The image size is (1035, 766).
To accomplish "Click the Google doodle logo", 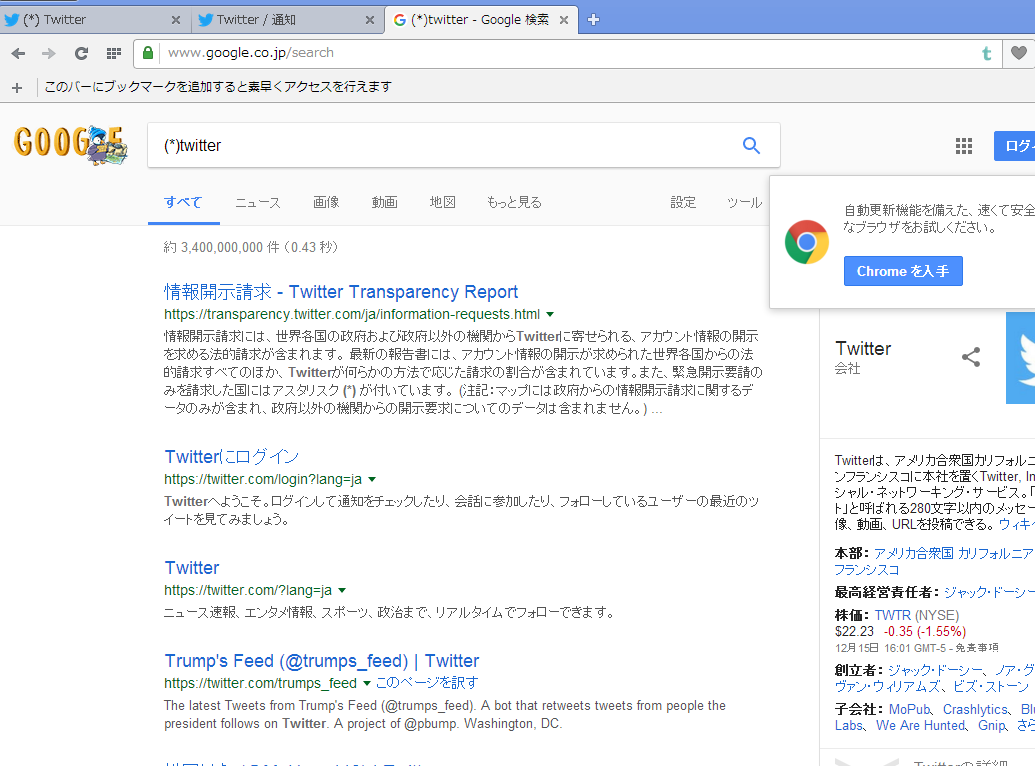I will [71, 145].
